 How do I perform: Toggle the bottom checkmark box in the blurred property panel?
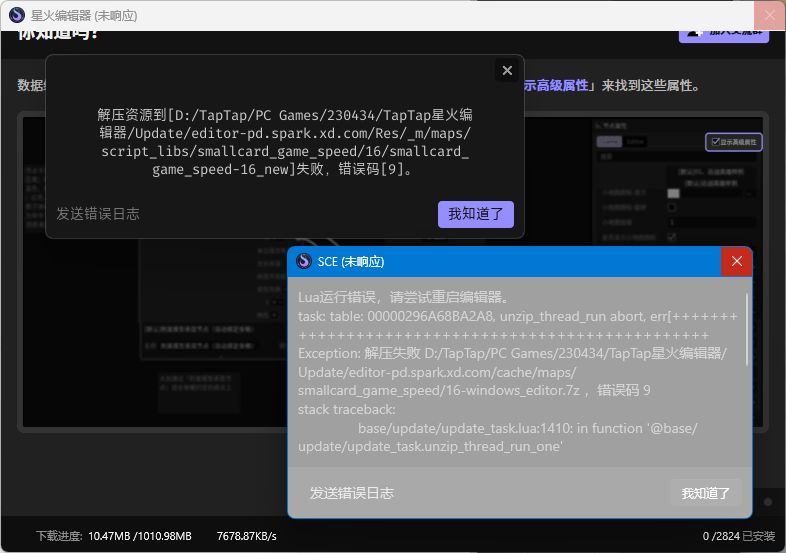pyautogui.click(x=672, y=237)
